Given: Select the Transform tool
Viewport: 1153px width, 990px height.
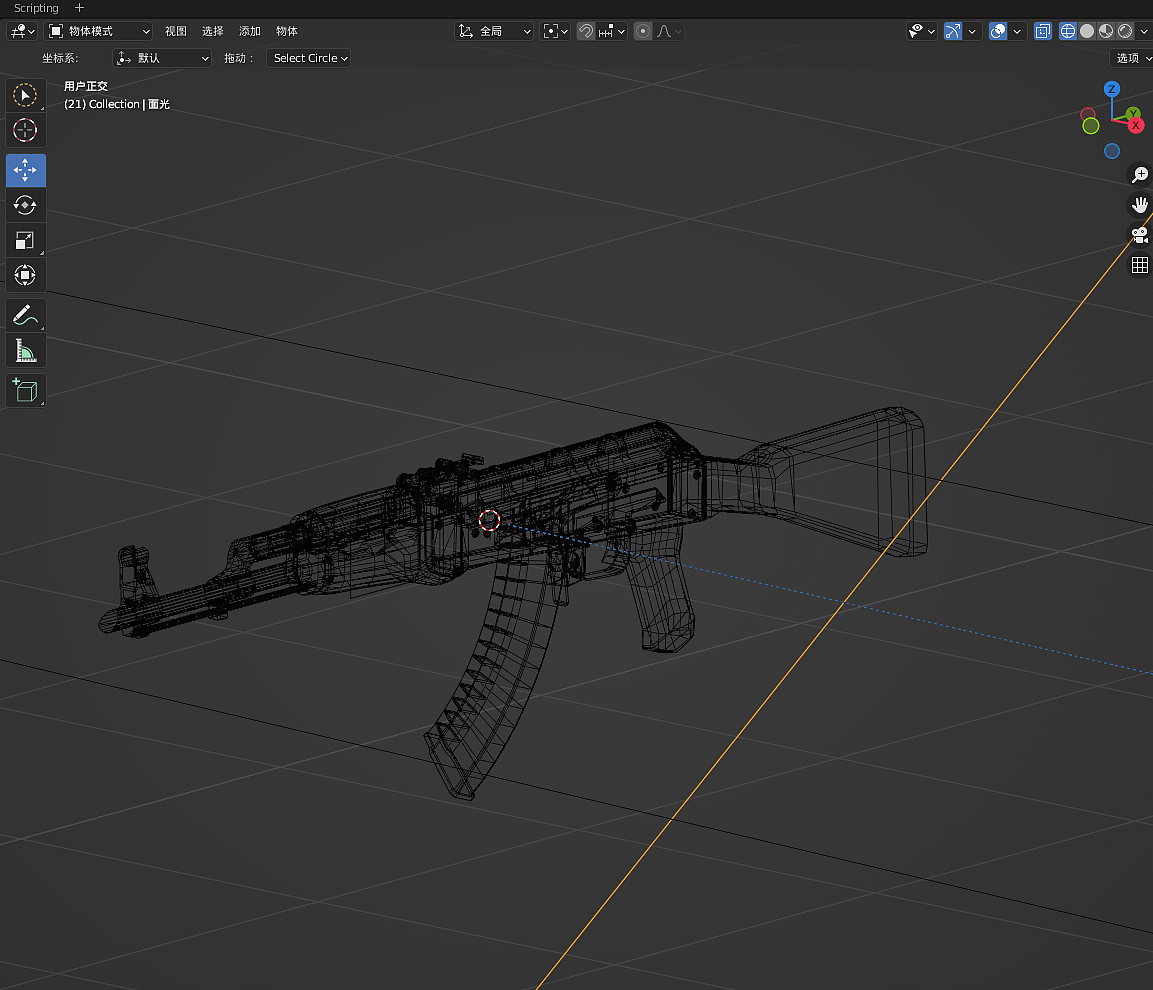Looking at the screenshot, I should point(25,275).
